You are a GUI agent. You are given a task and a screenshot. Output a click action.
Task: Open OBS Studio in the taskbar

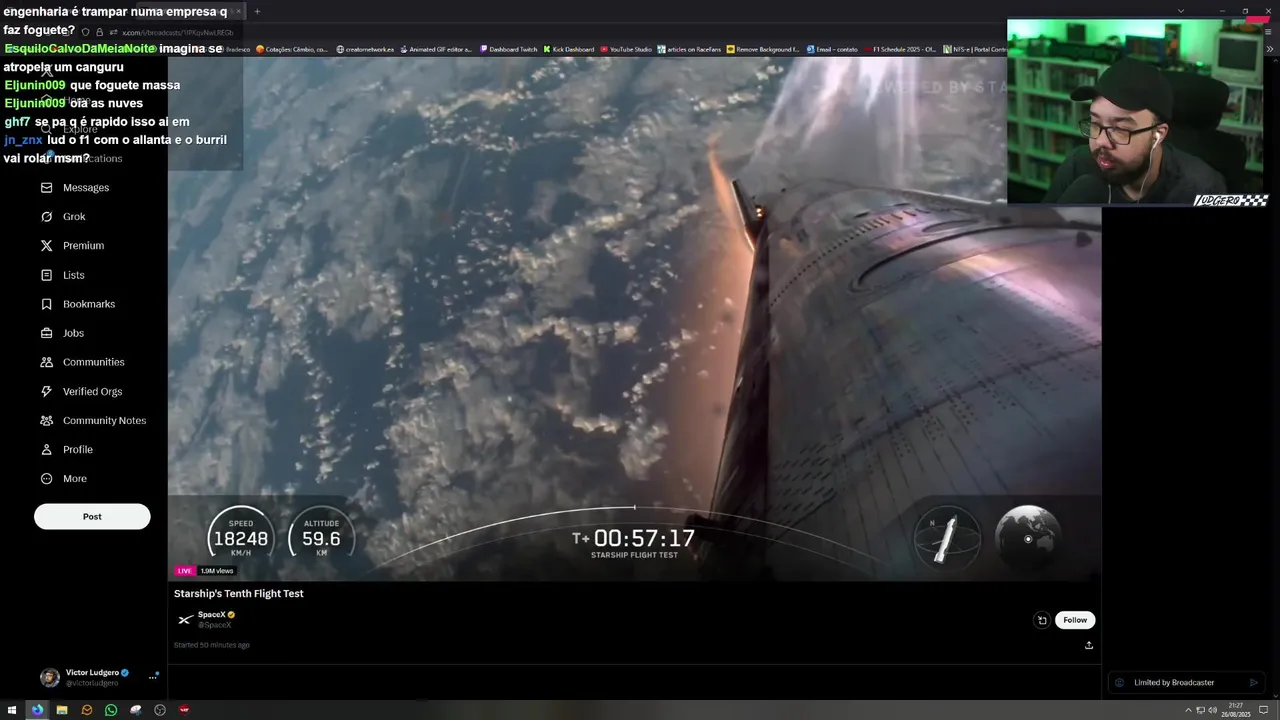pos(160,710)
